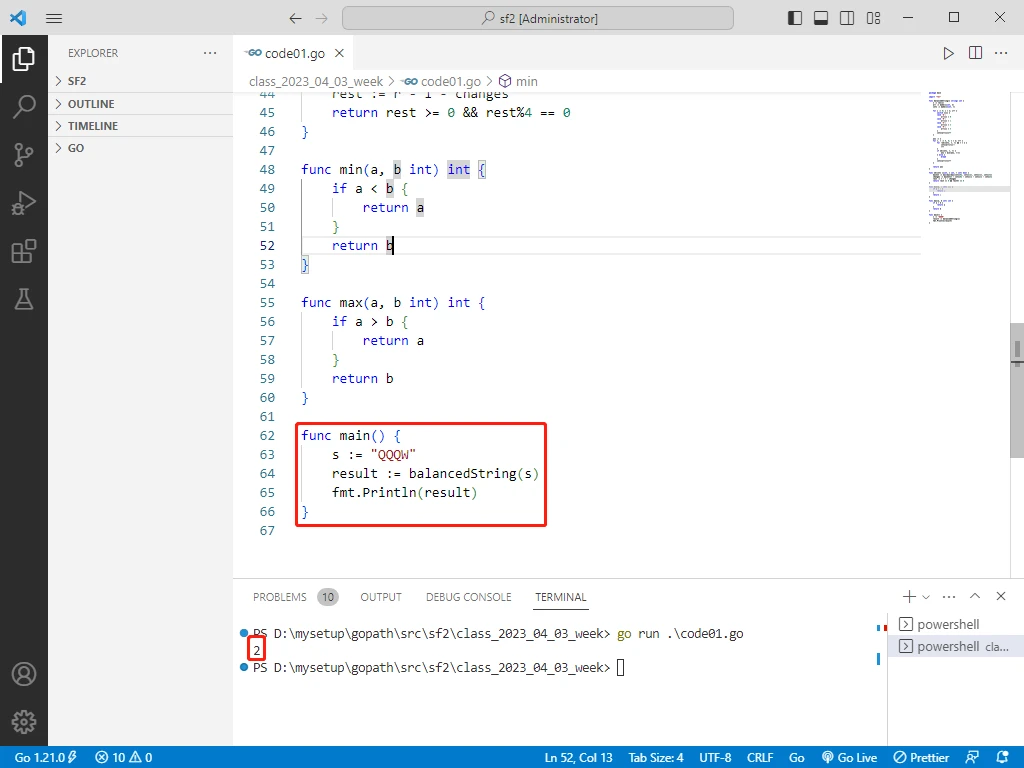This screenshot has height=768, width=1024.
Task: Create a new terminal with plus icon
Action: click(x=909, y=596)
